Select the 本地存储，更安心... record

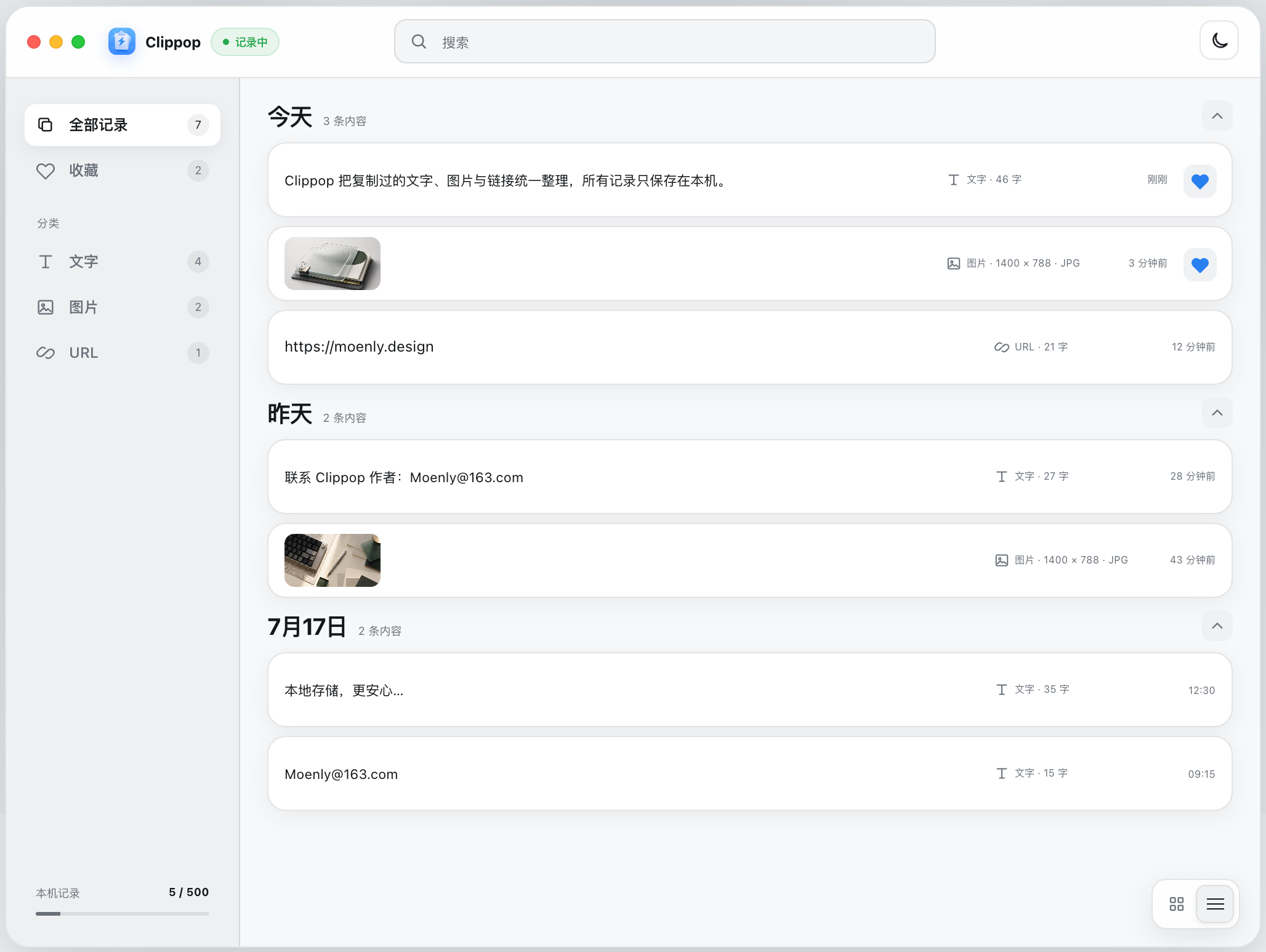tap(750, 690)
